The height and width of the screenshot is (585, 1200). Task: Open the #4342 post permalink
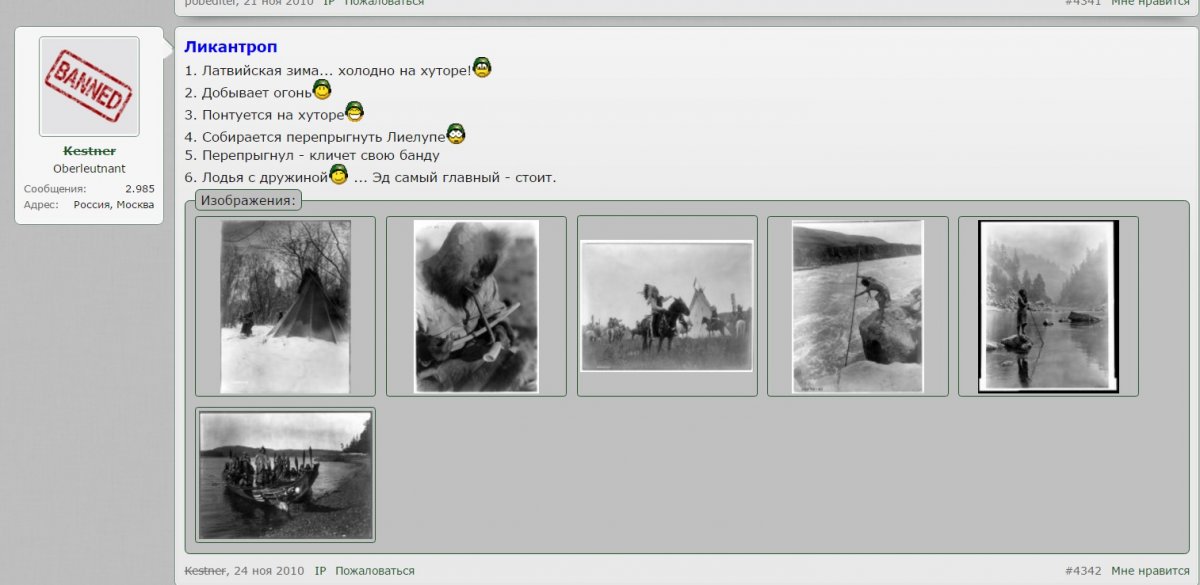tap(1082, 571)
